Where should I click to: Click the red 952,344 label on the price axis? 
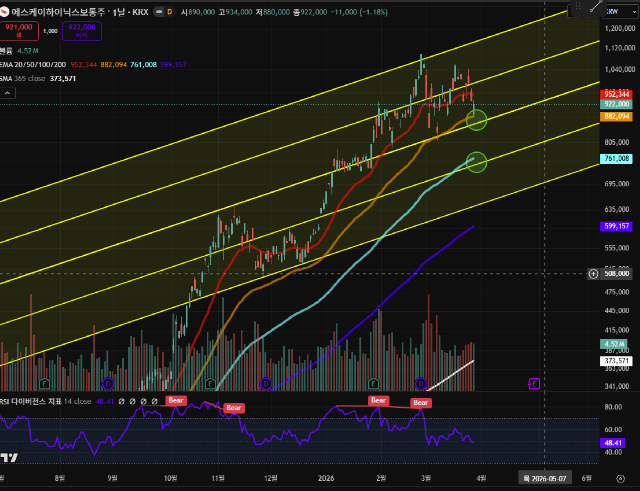click(x=616, y=95)
